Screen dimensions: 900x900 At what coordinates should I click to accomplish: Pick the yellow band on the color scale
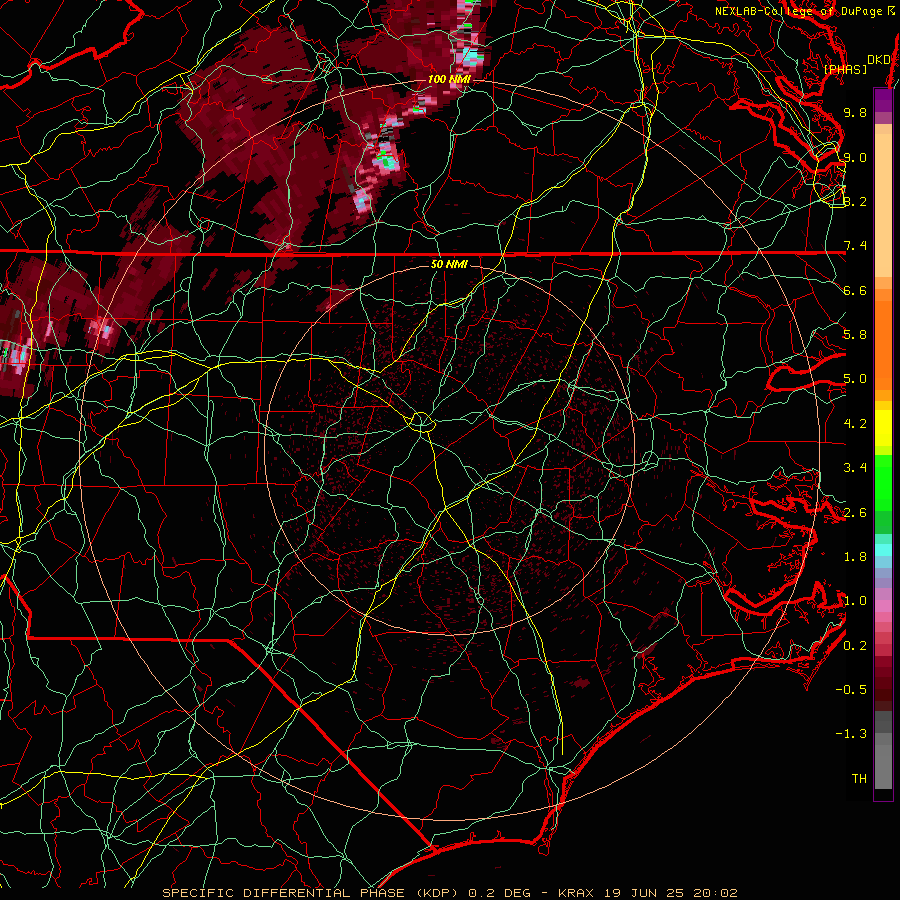point(883,428)
